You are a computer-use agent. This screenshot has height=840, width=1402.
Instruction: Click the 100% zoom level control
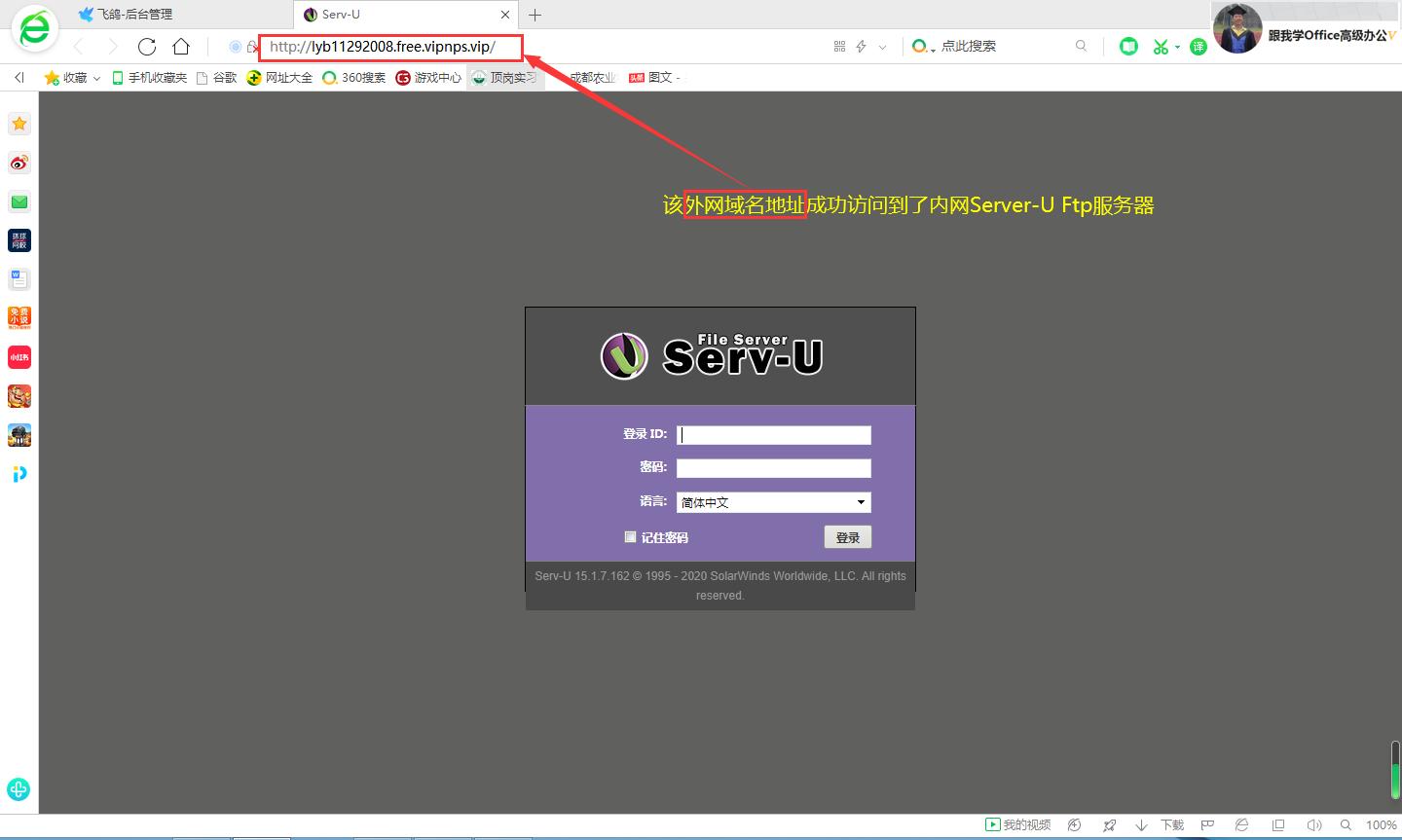(1381, 824)
